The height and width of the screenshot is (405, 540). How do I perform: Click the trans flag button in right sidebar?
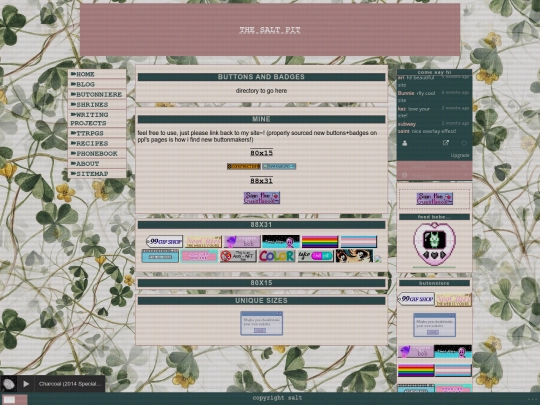pos(453,371)
